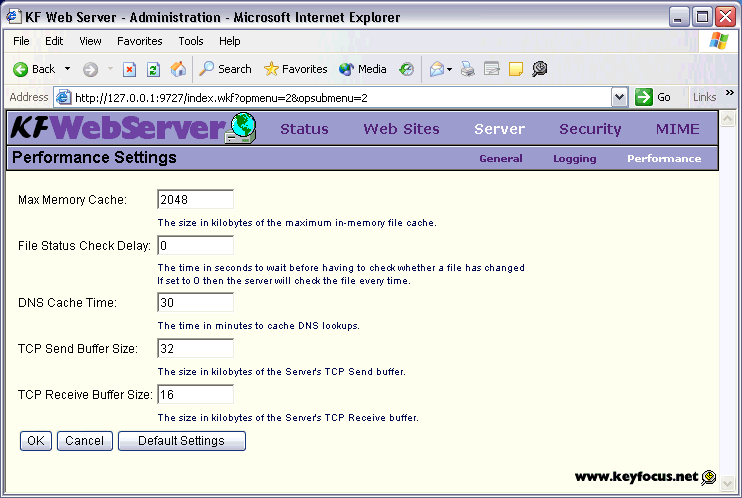Open the www.keyfocus.net link
742x498 pixels.
636,476
